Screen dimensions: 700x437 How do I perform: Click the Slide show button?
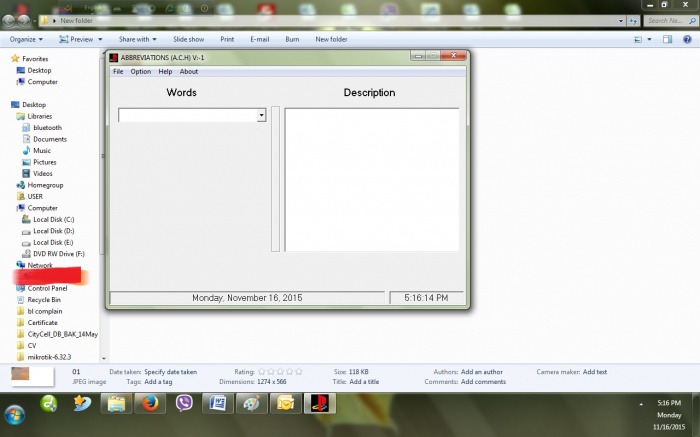coord(188,39)
